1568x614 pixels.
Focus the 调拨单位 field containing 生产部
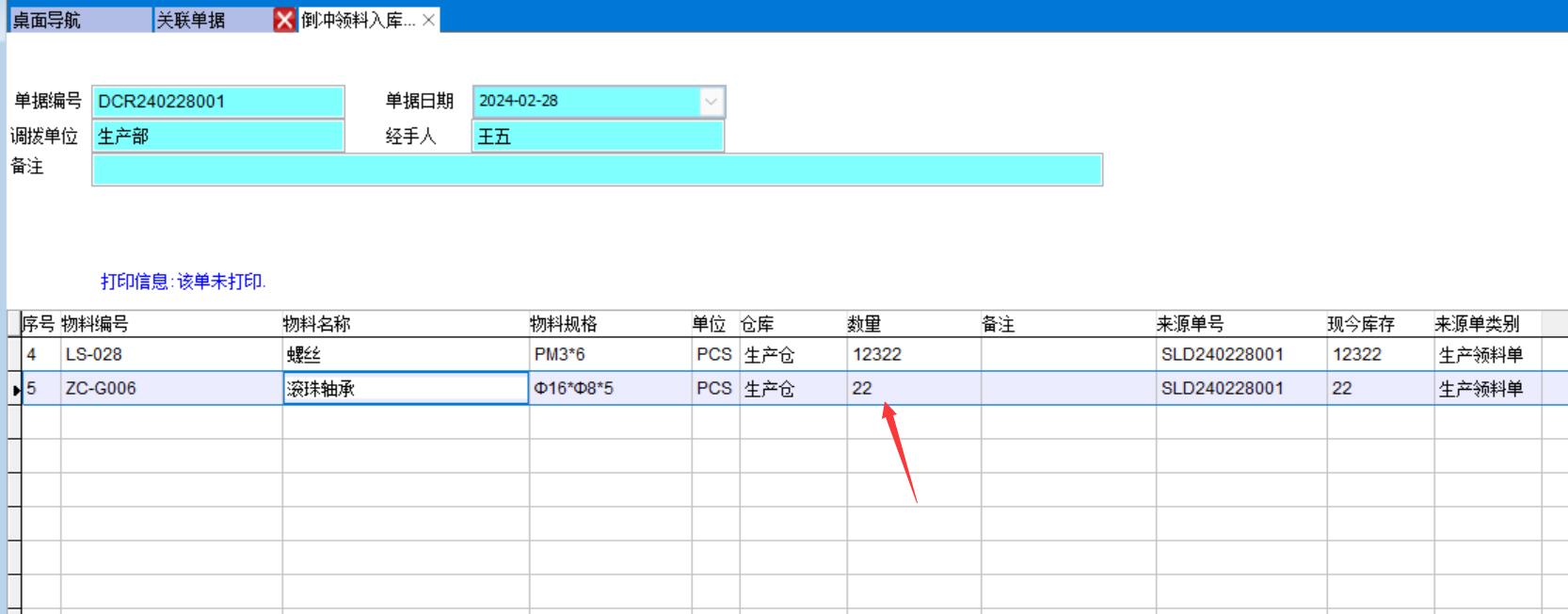(x=218, y=137)
